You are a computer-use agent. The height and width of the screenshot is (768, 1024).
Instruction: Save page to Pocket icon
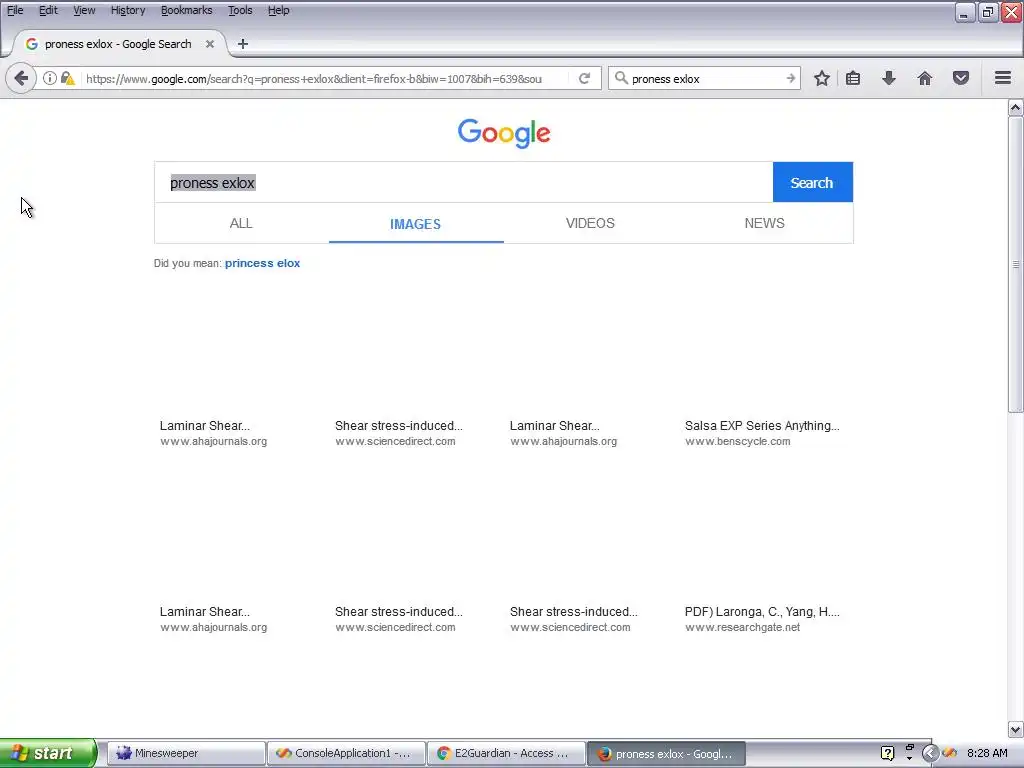(x=961, y=78)
